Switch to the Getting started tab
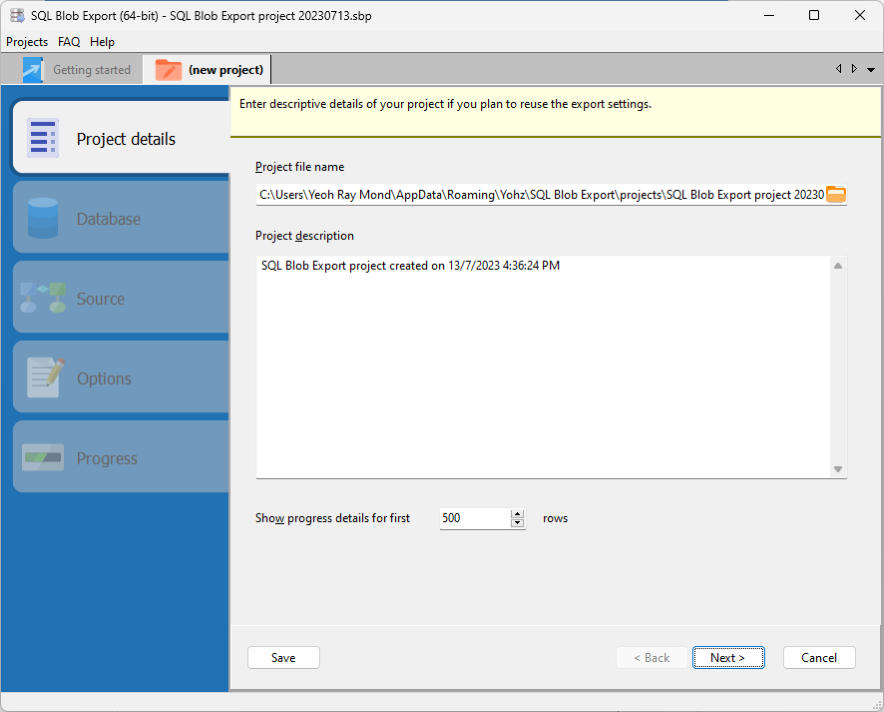The width and height of the screenshot is (884, 712). [x=80, y=69]
